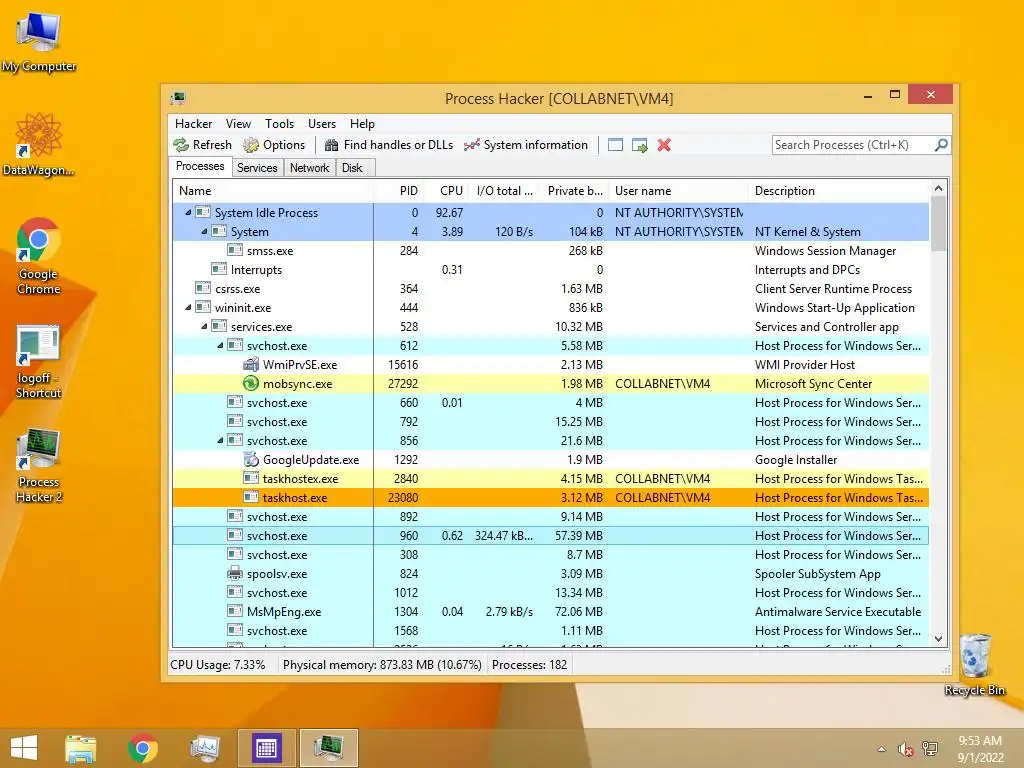Sort by the CPU column header
Viewport: 1024px width, 768px height.
pos(445,191)
